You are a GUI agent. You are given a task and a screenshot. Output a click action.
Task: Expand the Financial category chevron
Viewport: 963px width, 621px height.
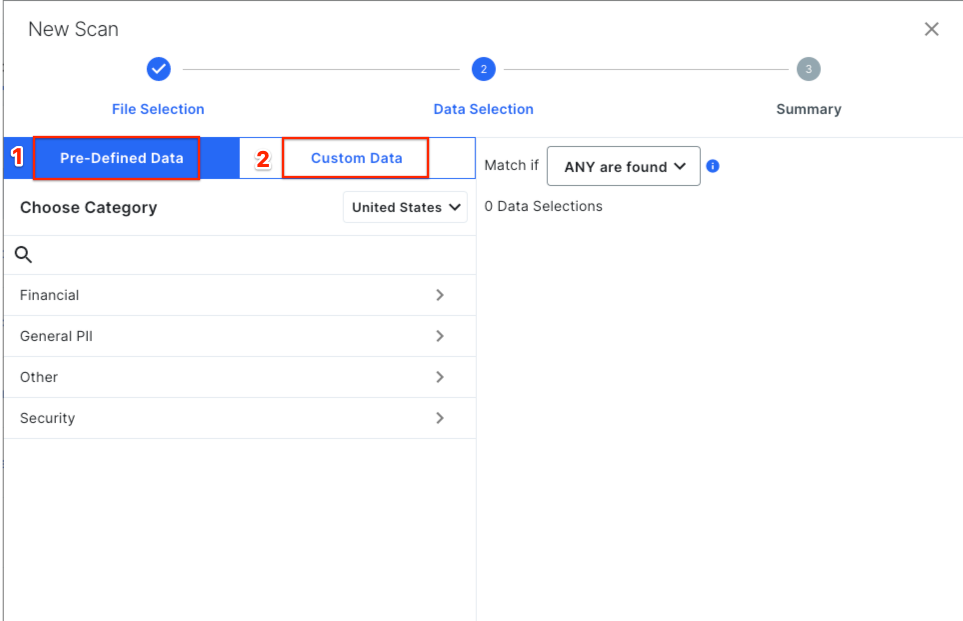(439, 295)
